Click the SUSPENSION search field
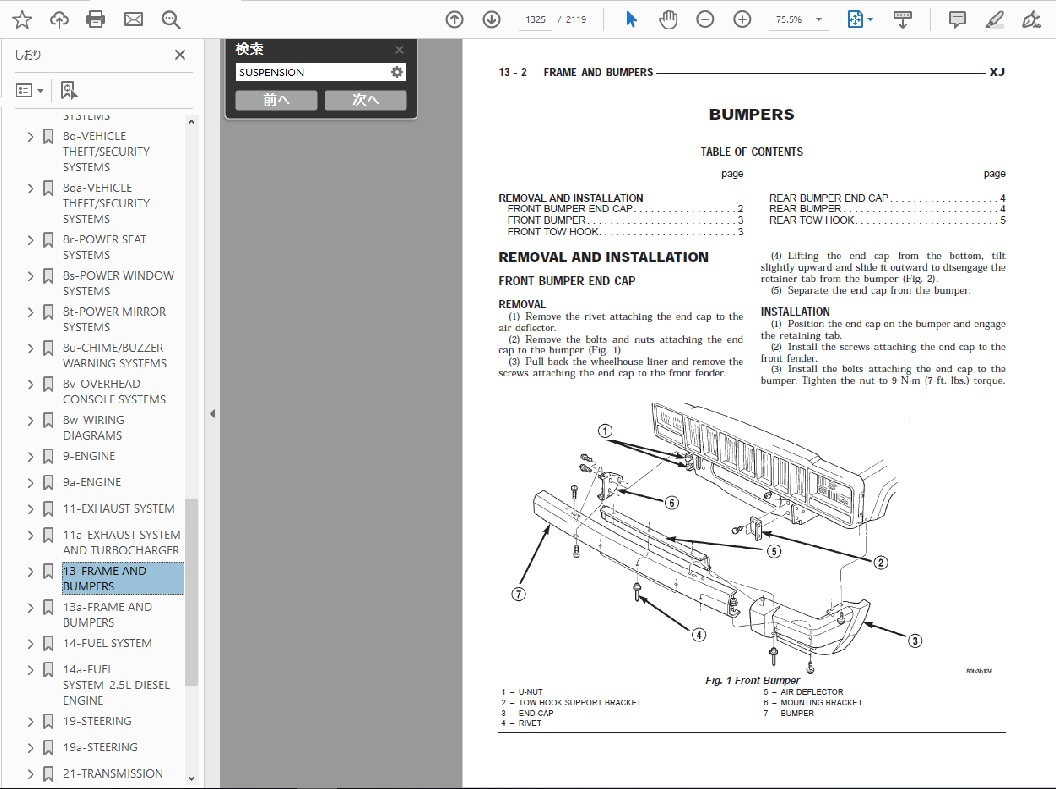The height and width of the screenshot is (789, 1056). click(x=312, y=72)
